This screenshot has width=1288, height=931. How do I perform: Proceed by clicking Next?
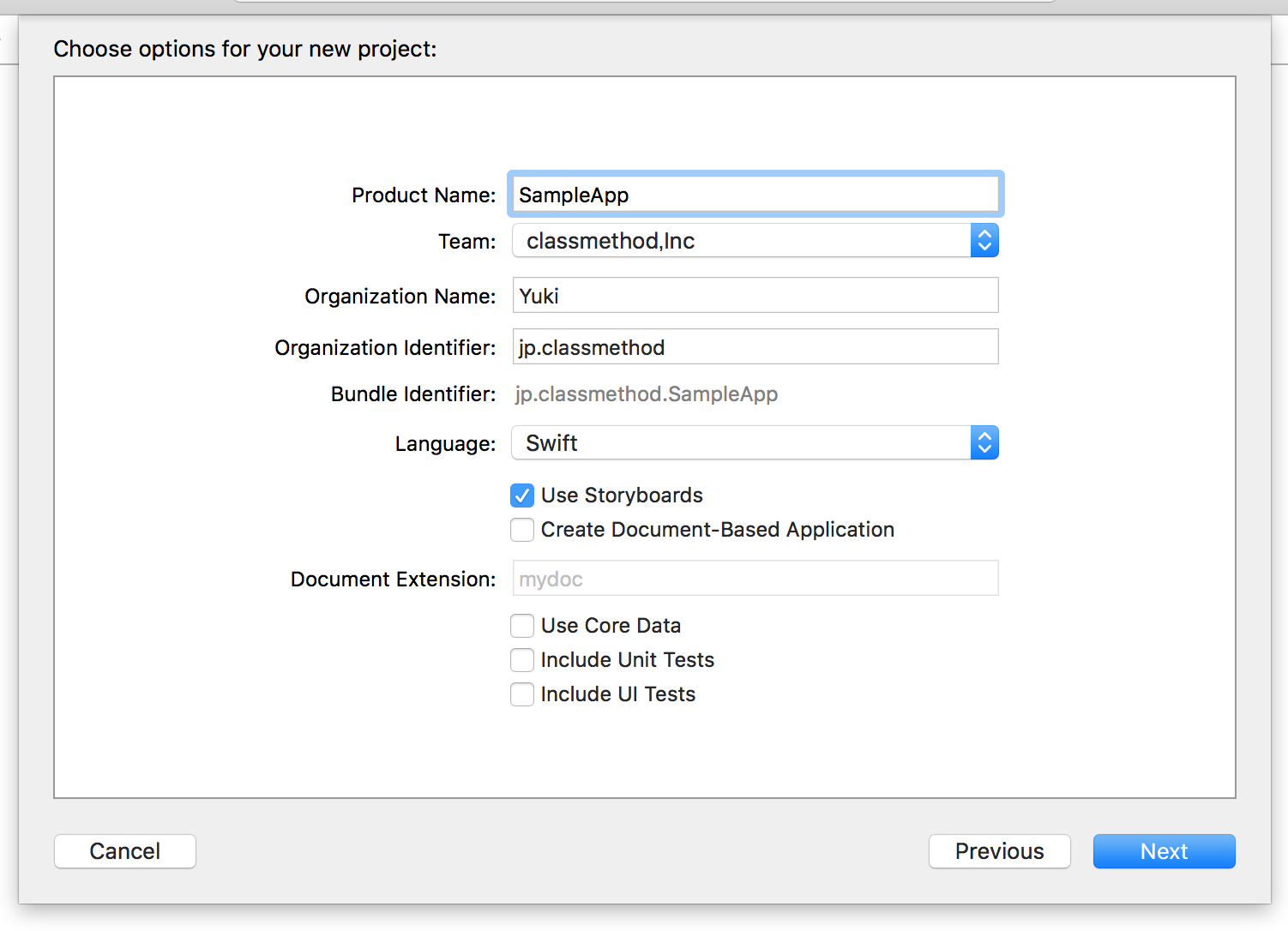1164,851
